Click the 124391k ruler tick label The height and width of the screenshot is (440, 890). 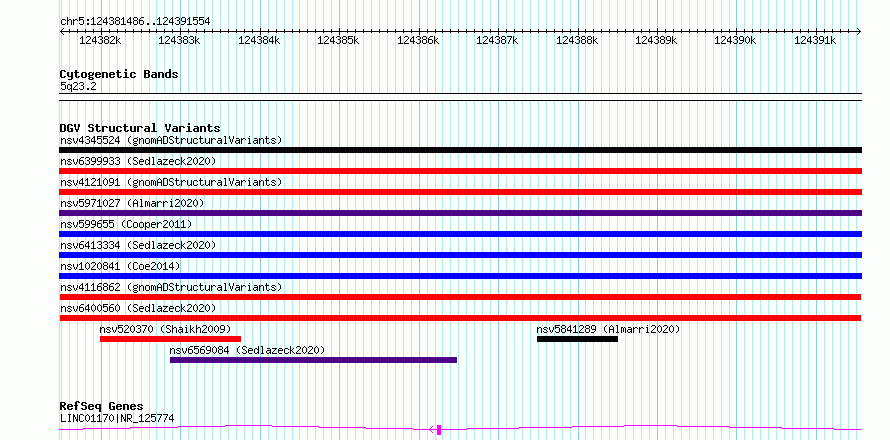pyautogui.click(x=815, y=41)
